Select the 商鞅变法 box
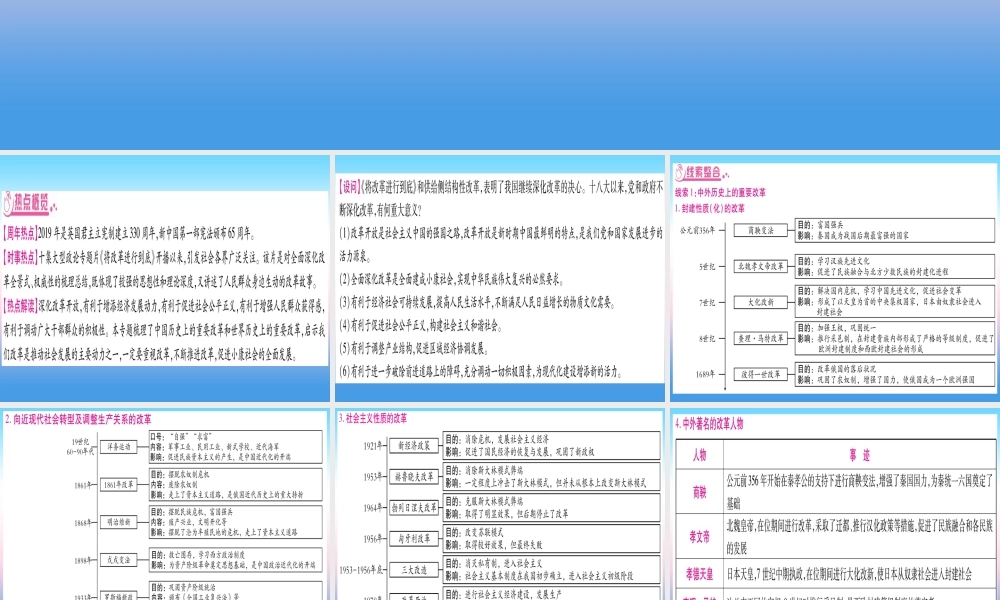 tap(760, 230)
